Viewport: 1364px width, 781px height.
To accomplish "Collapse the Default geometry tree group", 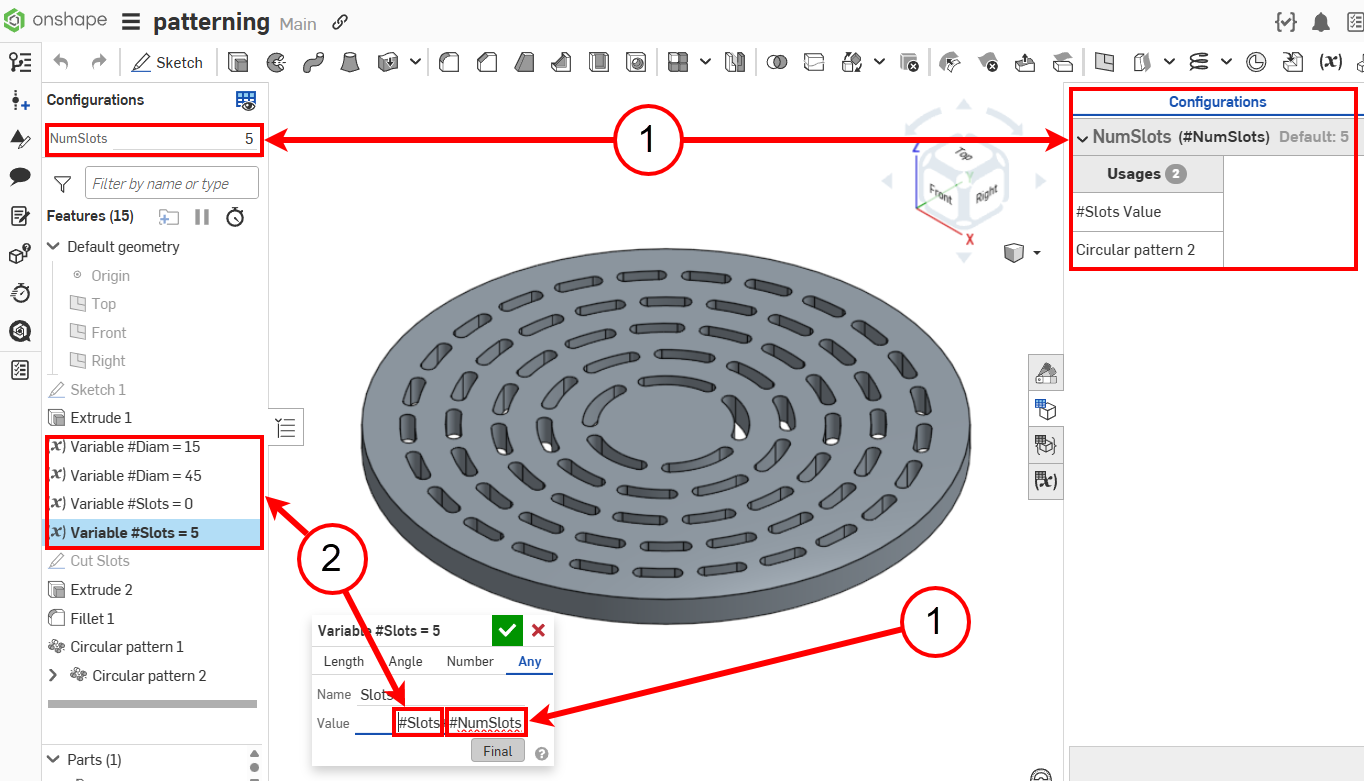I will tap(54, 247).
